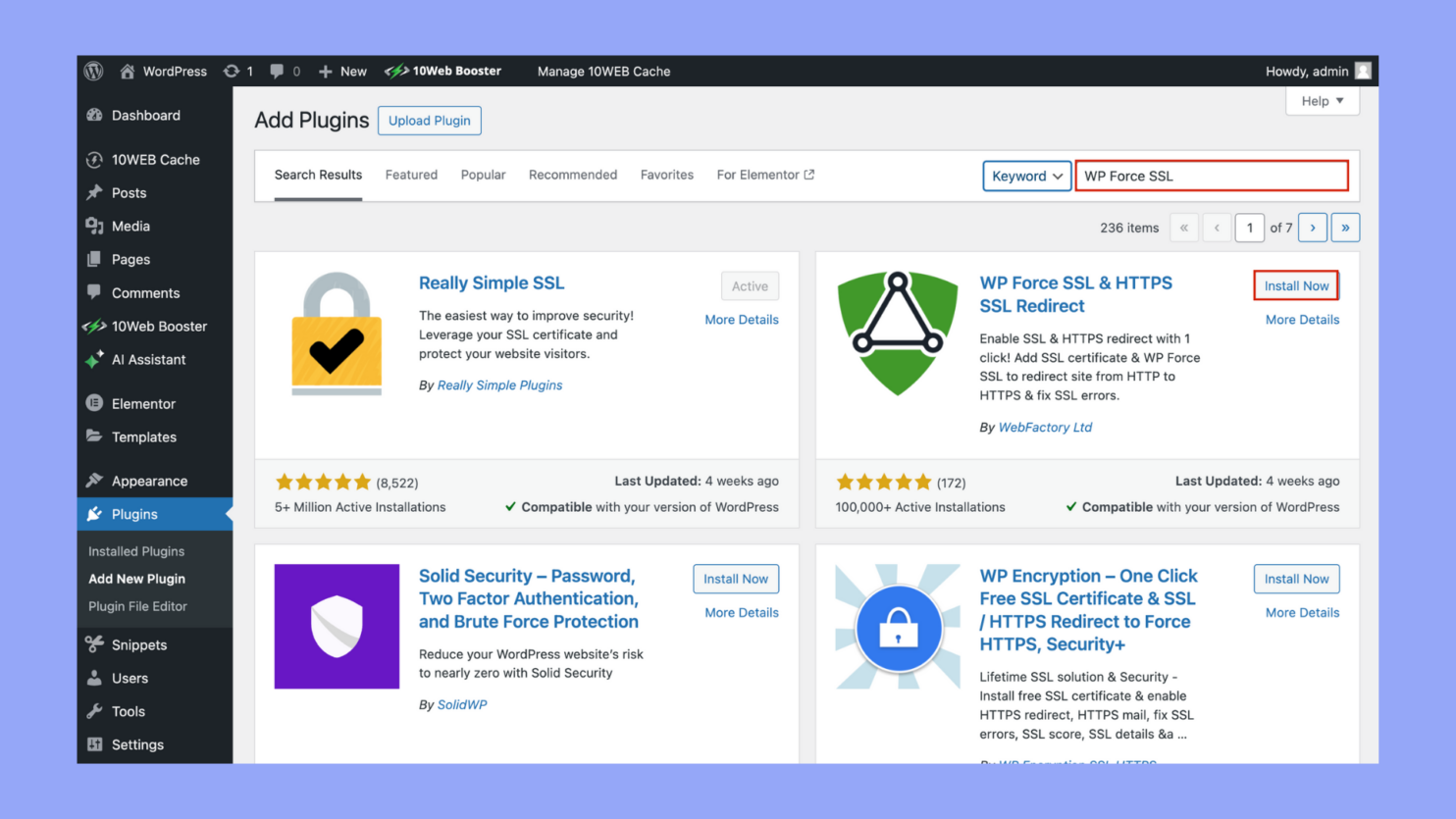Open Dashboard from the sidebar
1456x819 pixels.
pyautogui.click(x=145, y=116)
